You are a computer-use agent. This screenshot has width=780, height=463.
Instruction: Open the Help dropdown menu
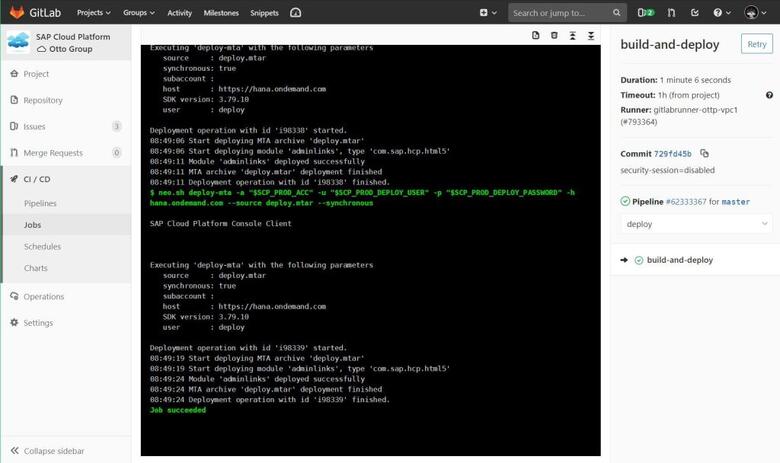point(721,13)
